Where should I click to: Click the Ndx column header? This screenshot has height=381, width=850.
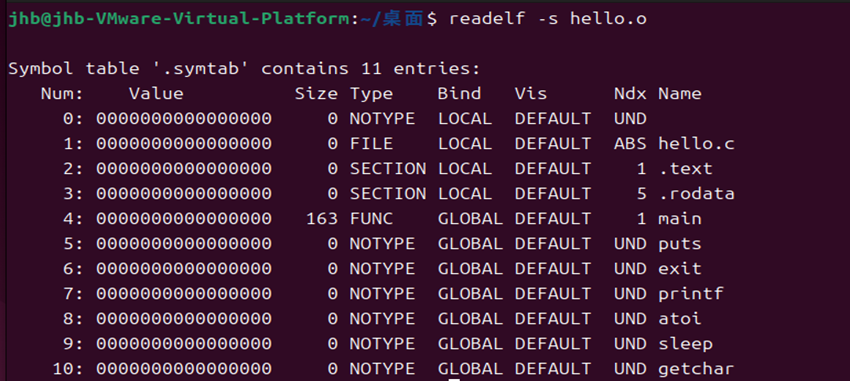(630, 94)
